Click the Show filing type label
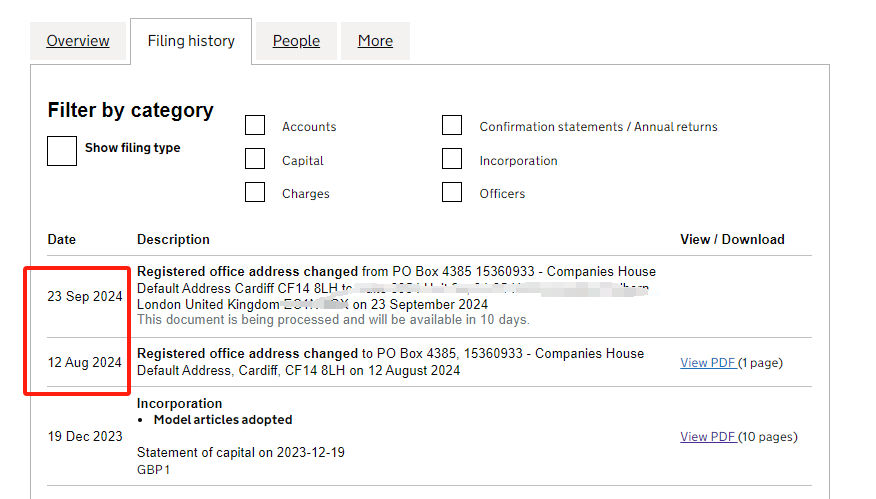 coord(132,148)
